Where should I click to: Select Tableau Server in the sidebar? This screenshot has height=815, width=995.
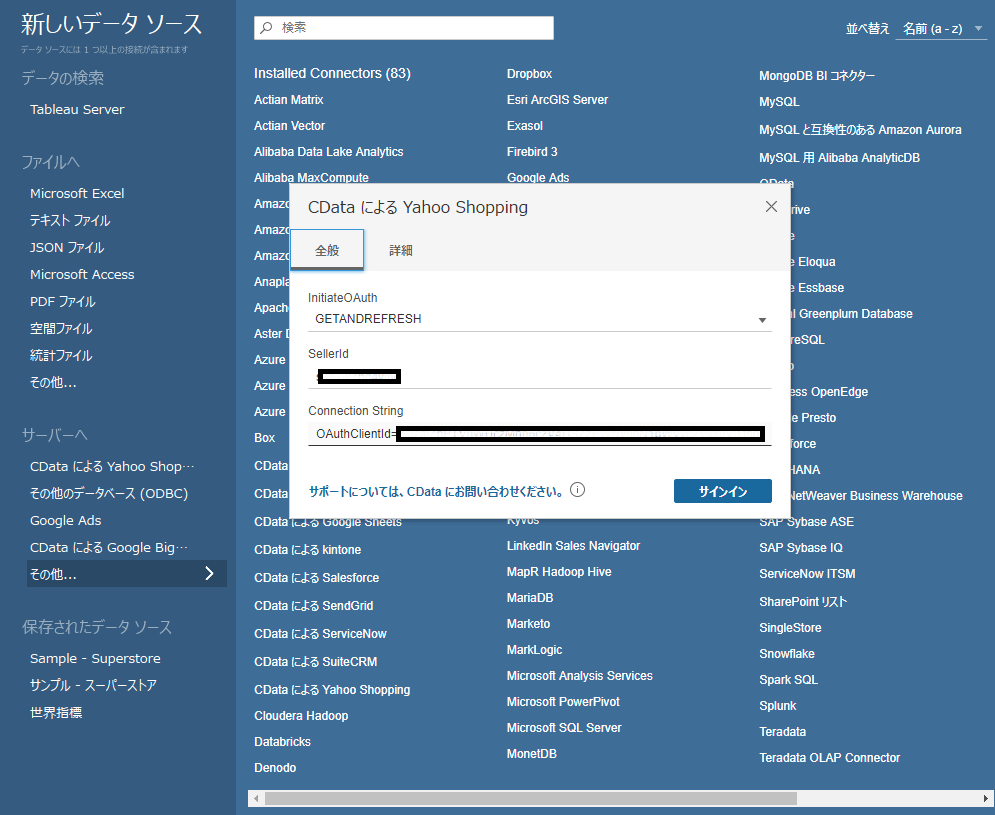[77, 109]
